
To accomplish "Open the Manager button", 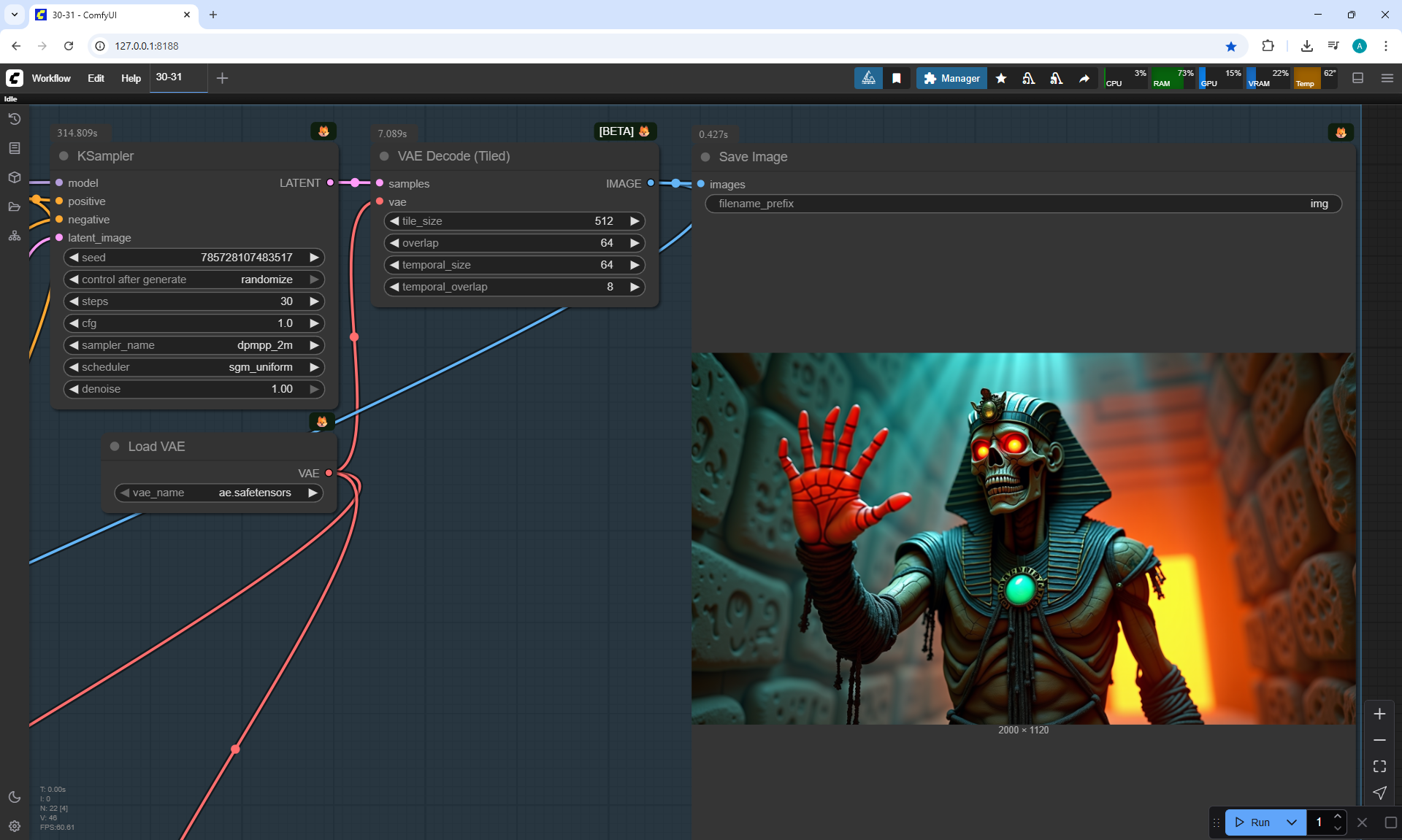I will [x=951, y=78].
